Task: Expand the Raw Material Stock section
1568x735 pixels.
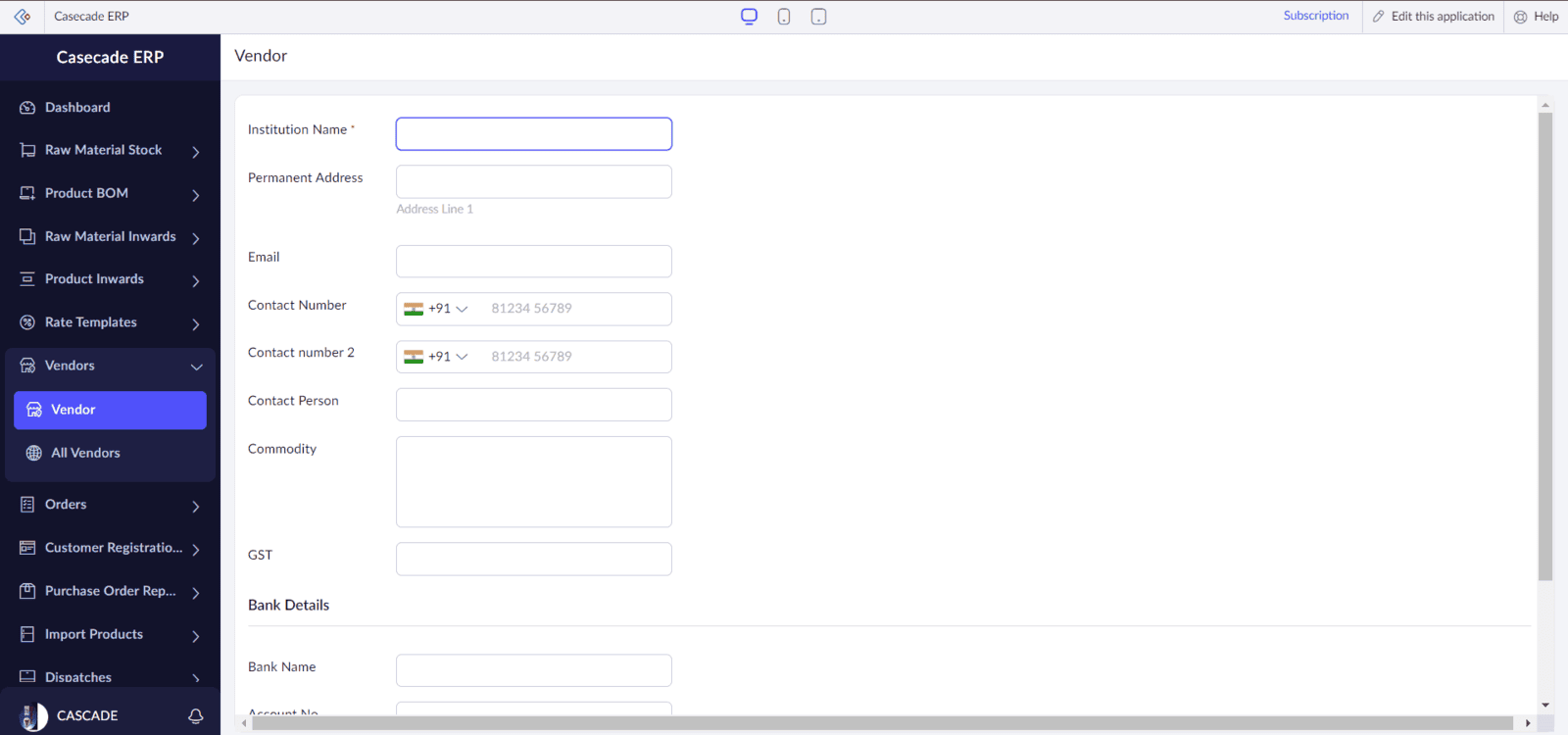Action: coord(196,152)
